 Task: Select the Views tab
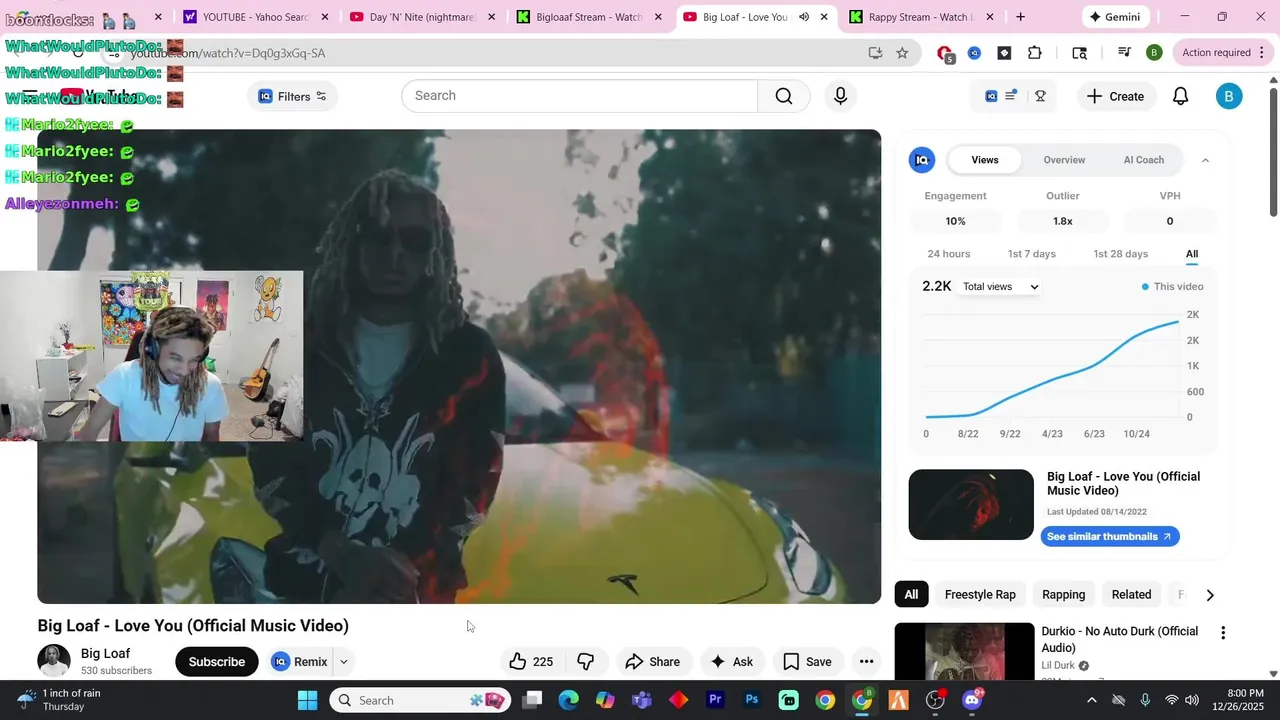coord(985,160)
